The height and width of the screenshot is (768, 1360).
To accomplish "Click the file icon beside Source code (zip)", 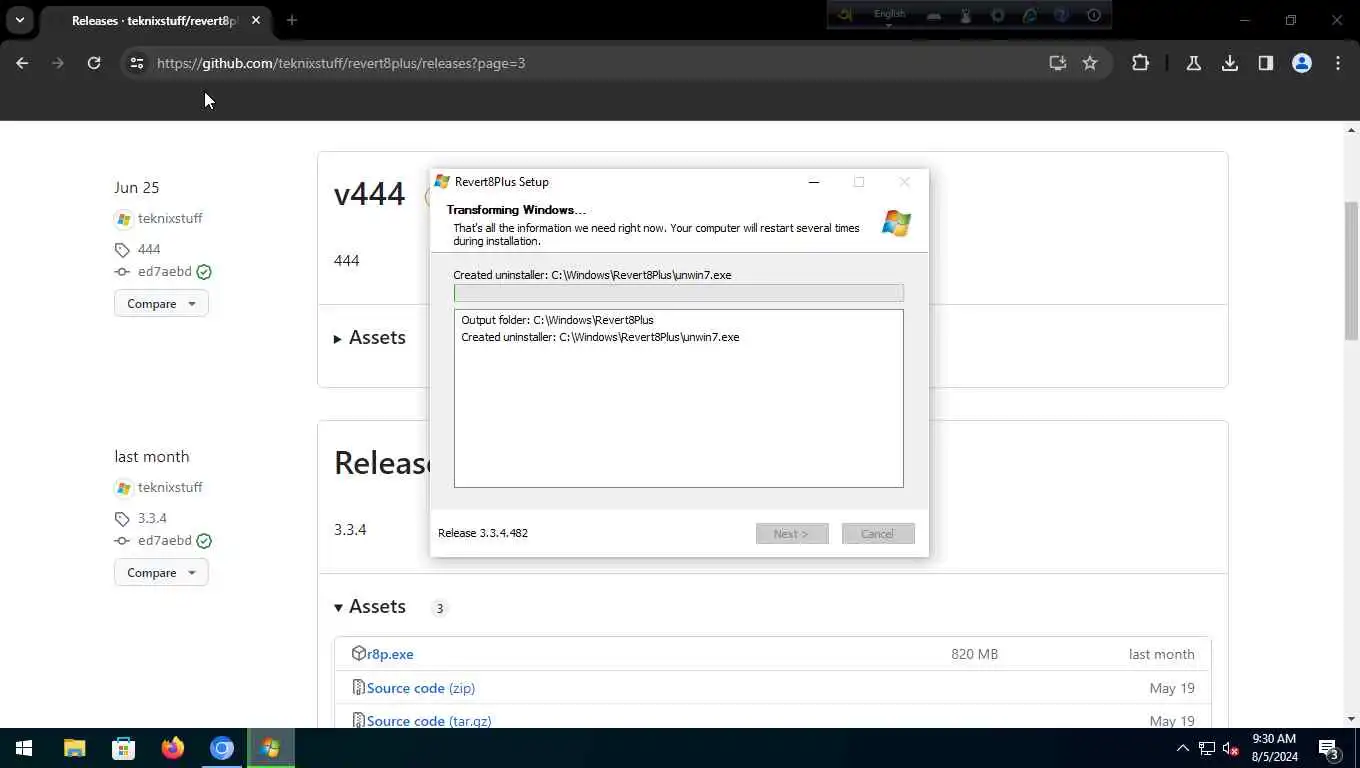I will tap(358, 687).
